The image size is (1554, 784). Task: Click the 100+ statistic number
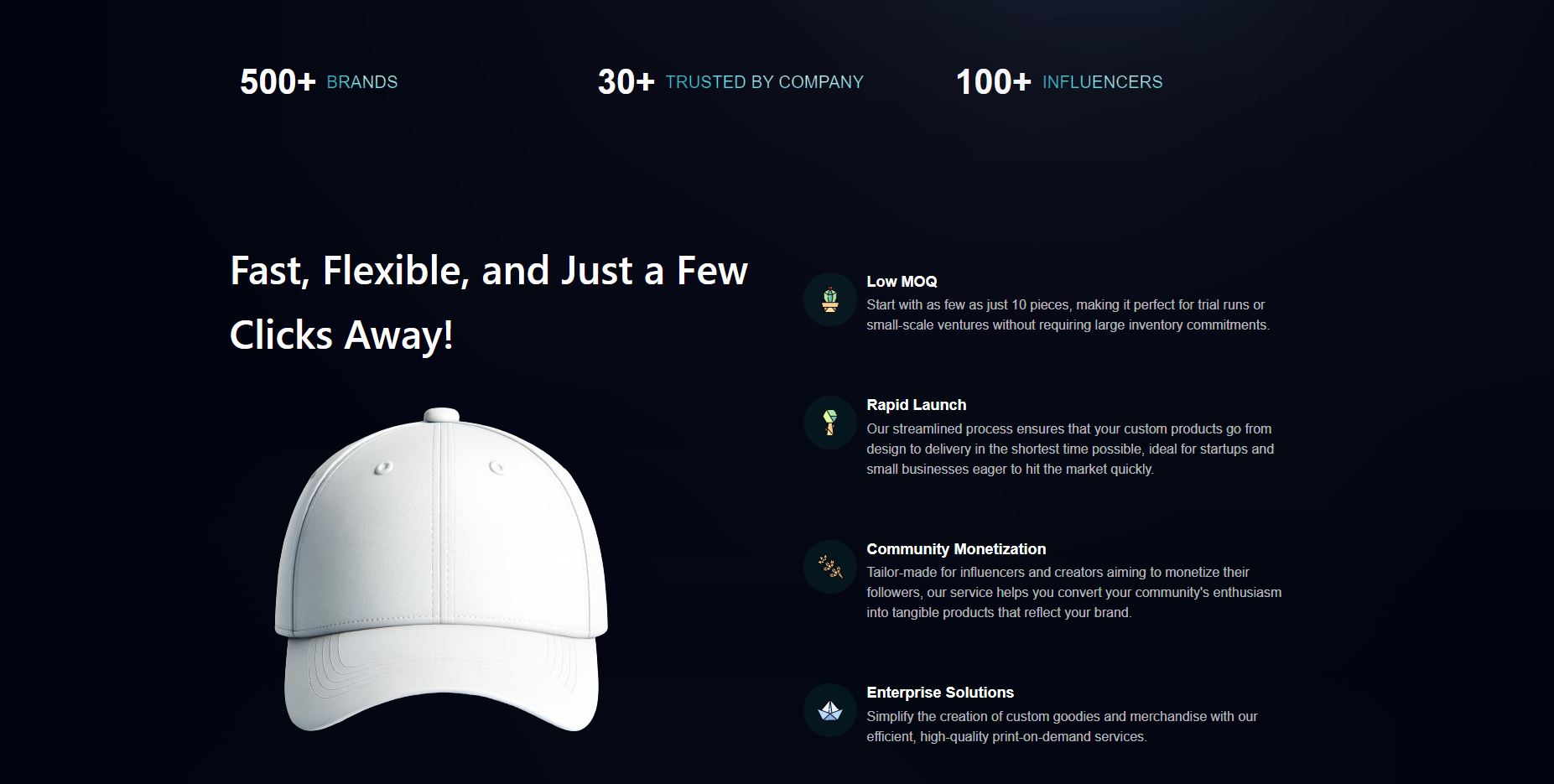click(993, 82)
